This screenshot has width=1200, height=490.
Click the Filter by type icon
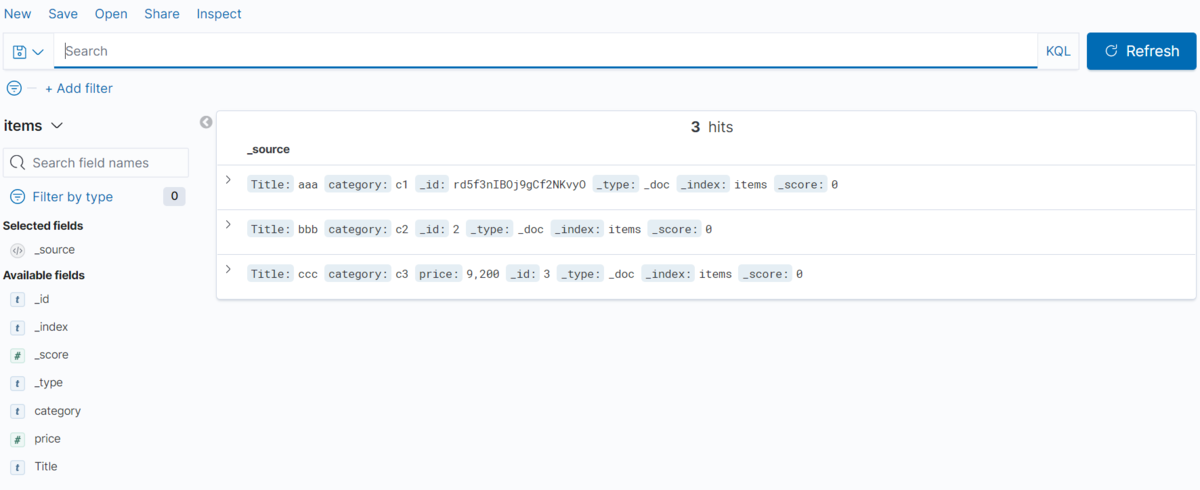17,197
